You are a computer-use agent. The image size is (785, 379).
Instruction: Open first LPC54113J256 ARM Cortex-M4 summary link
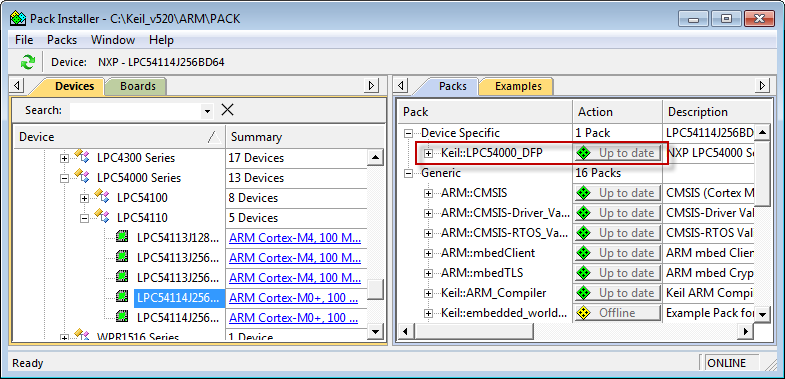(295, 257)
